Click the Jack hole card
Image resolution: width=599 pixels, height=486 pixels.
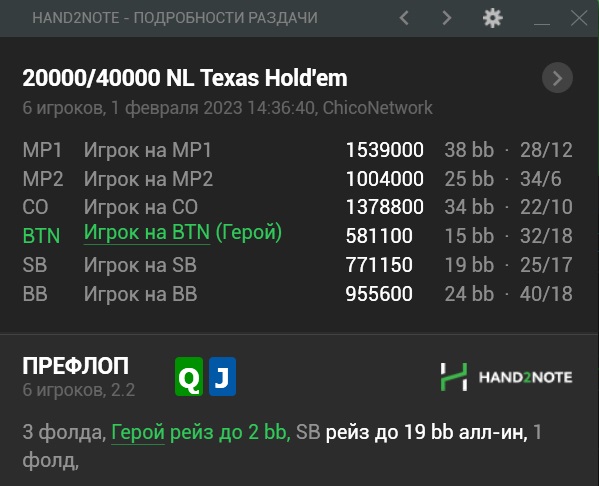click(x=222, y=376)
